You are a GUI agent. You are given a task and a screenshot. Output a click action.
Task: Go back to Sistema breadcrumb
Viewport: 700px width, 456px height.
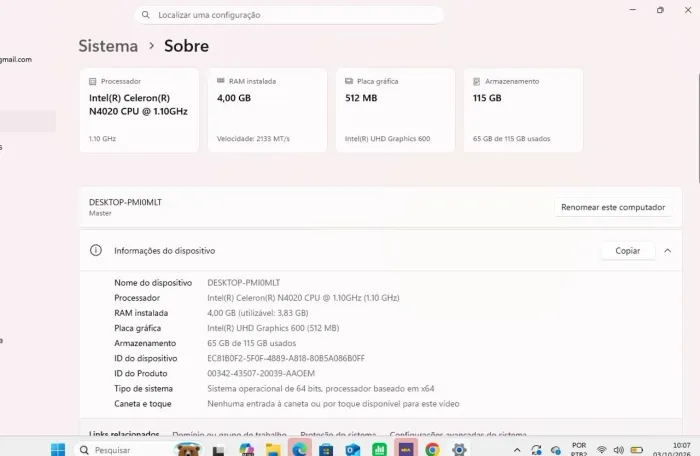[x=108, y=46]
